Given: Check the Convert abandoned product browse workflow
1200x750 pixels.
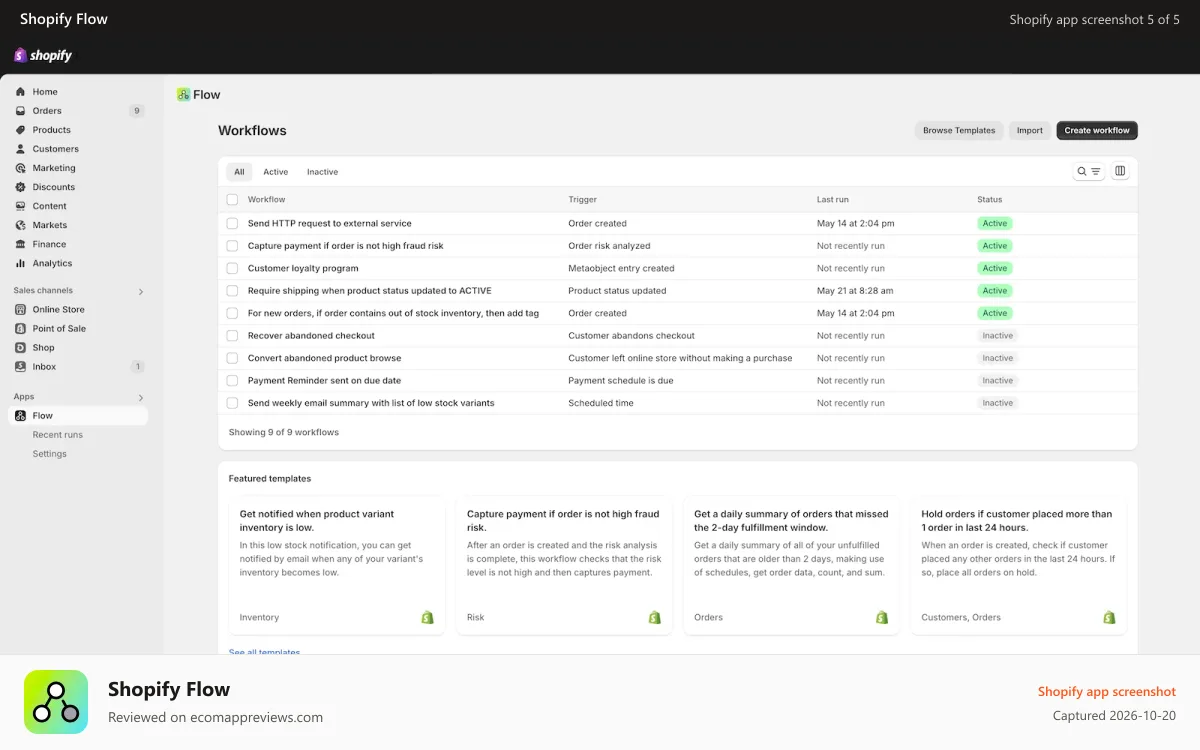Looking at the screenshot, I should coord(232,358).
